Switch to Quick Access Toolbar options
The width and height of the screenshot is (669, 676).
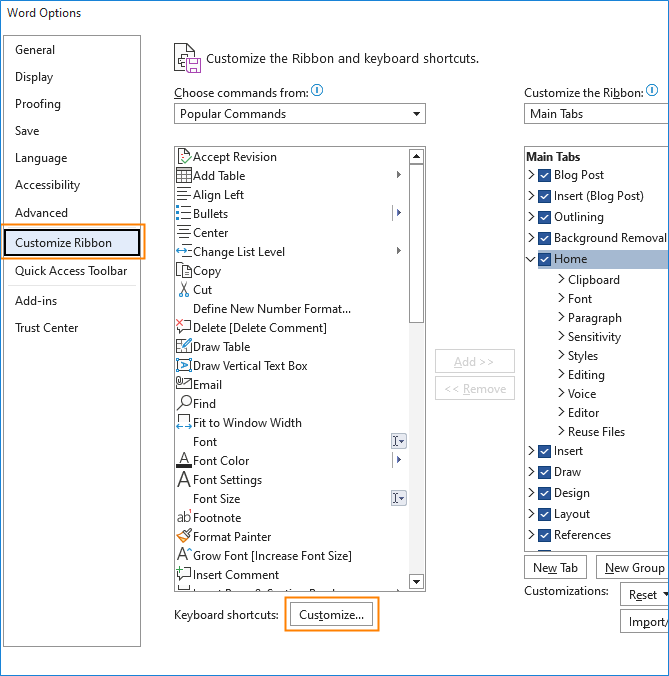point(71,271)
